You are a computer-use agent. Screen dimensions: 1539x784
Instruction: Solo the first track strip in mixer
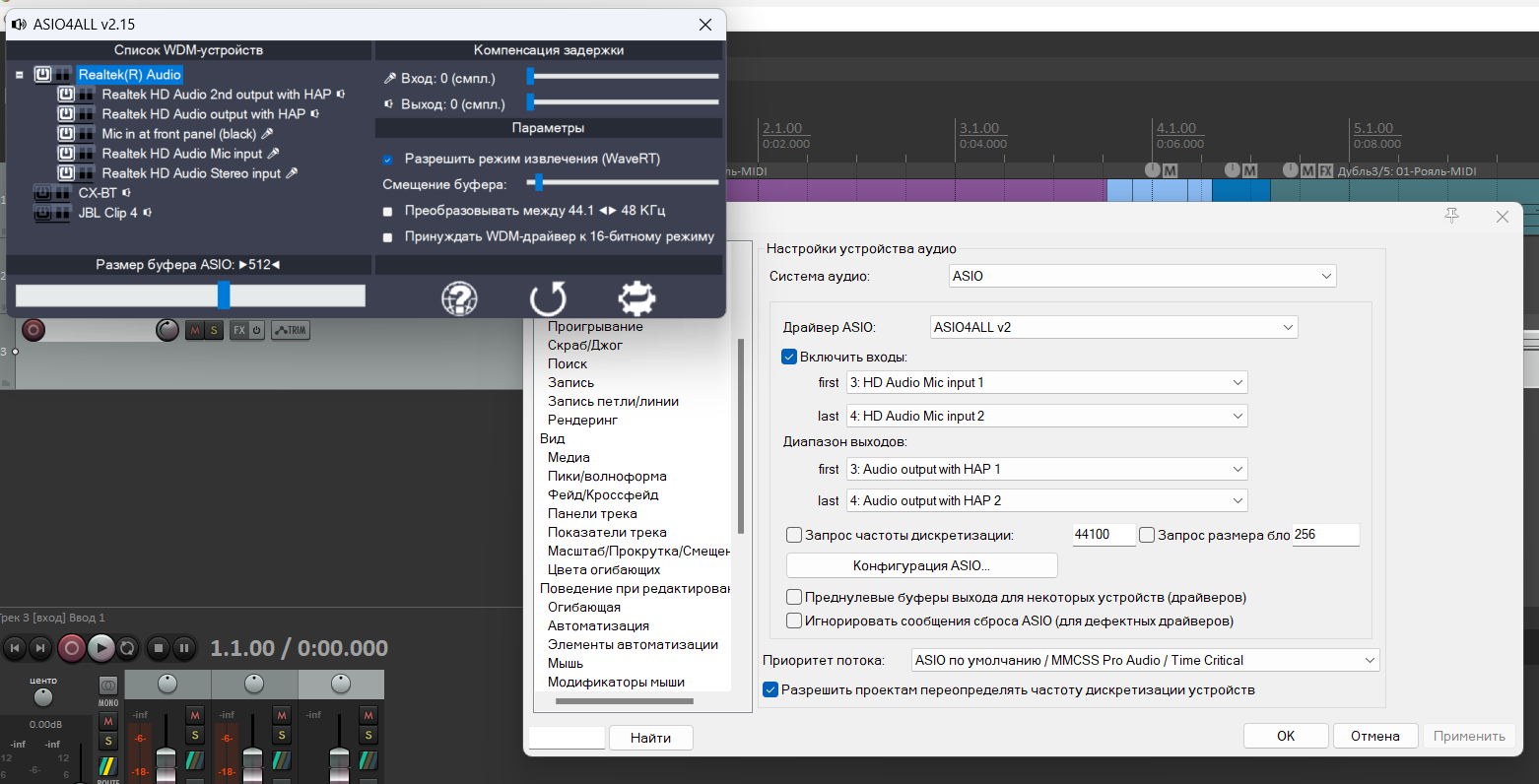195,735
